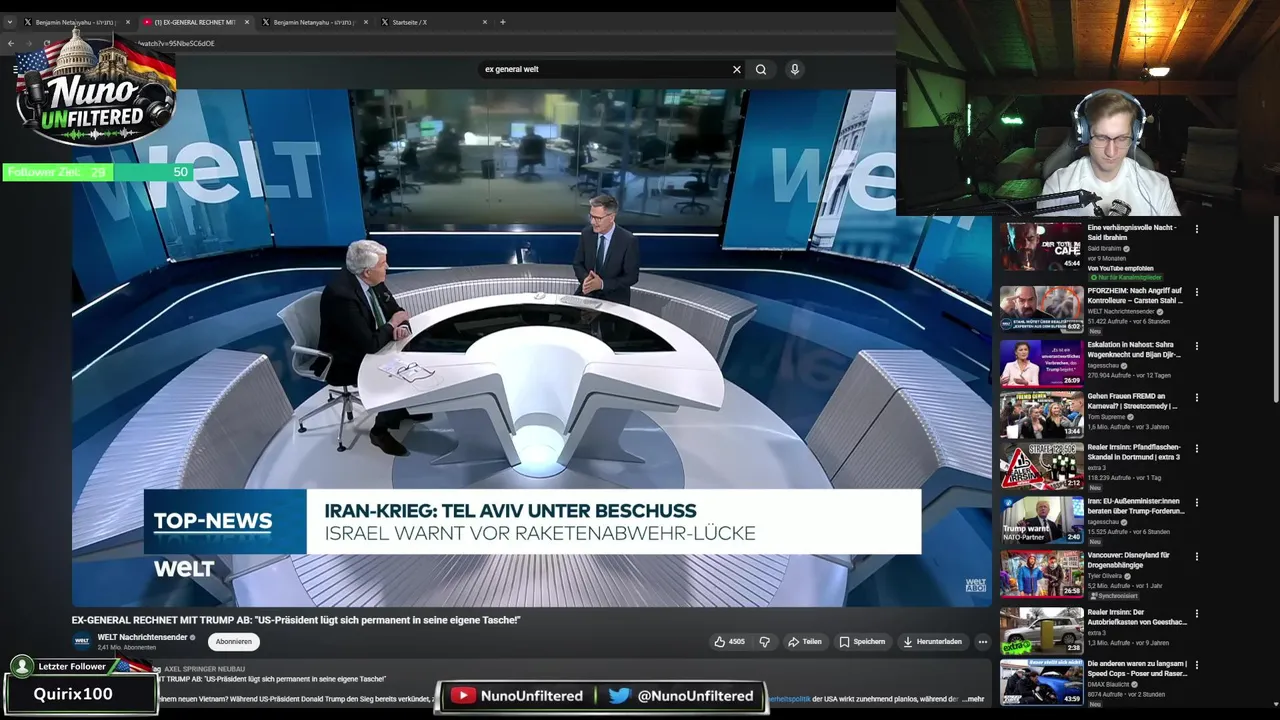Switch to the EX-GENERAL RECHNET tab
This screenshot has height=720, width=1280.
tap(195, 22)
